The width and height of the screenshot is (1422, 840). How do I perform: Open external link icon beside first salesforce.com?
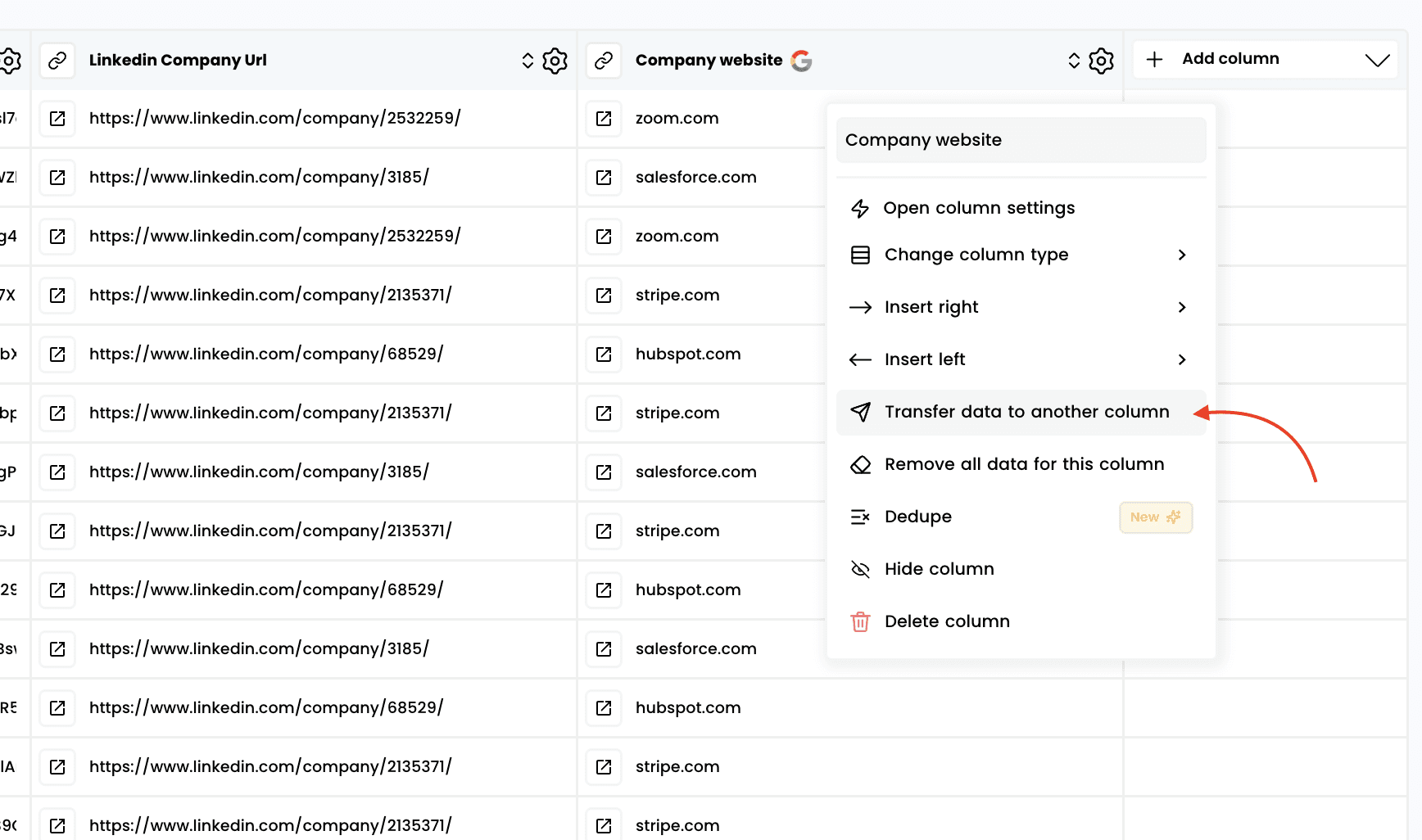click(604, 178)
